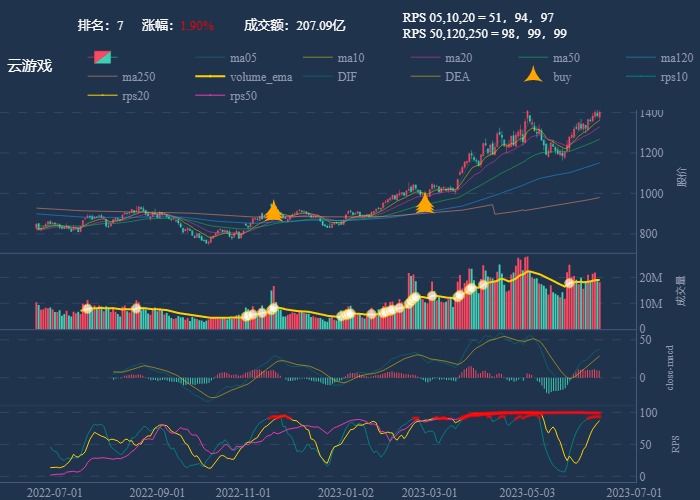Click the 云游戏 chart title
The width and height of the screenshot is (700, 500).
tap(29, 66)
